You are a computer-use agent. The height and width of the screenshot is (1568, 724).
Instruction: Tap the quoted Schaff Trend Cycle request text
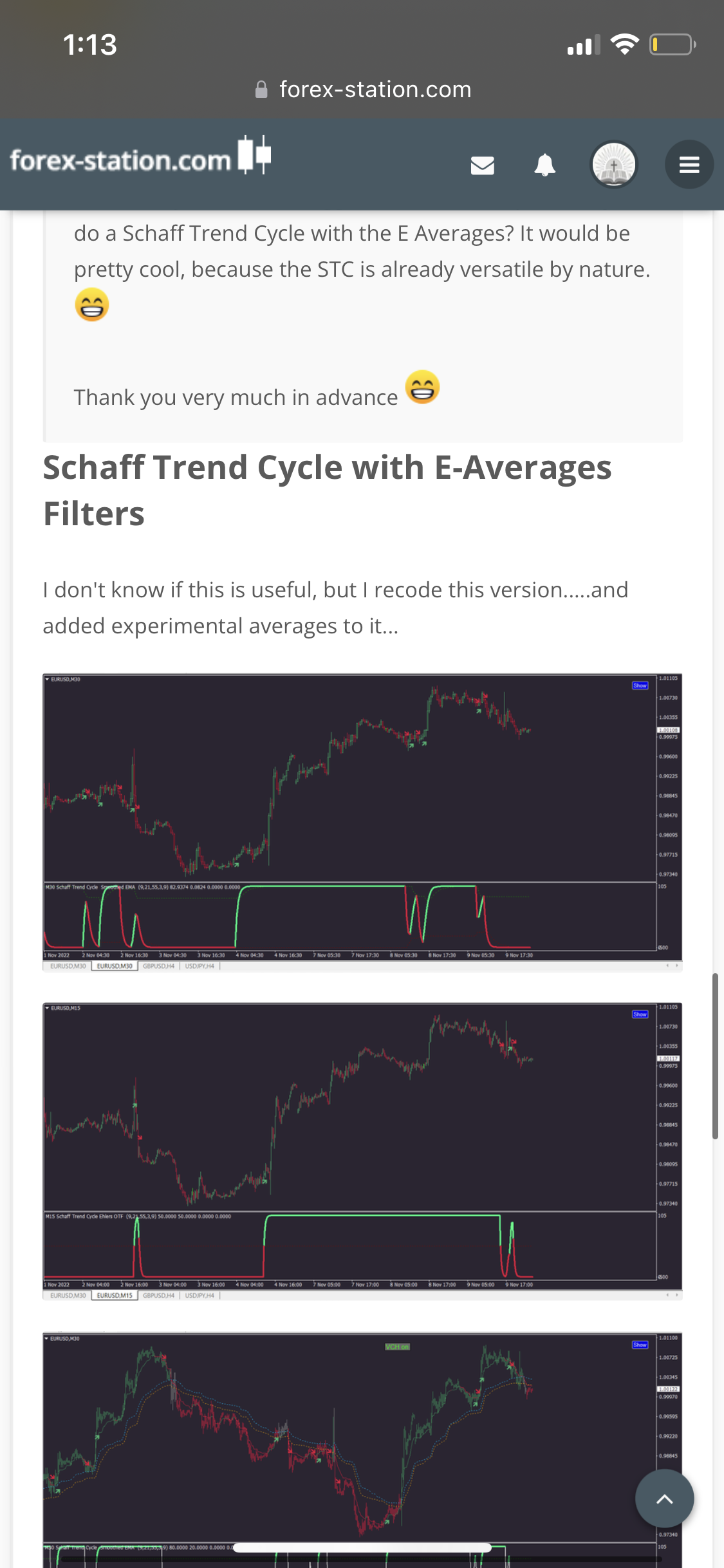tap(362, 251)
